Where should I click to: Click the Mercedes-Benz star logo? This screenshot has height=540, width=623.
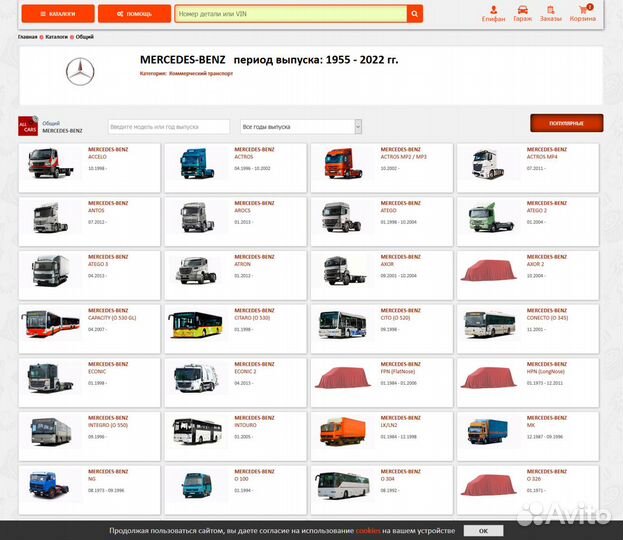[x=80, y=72]
